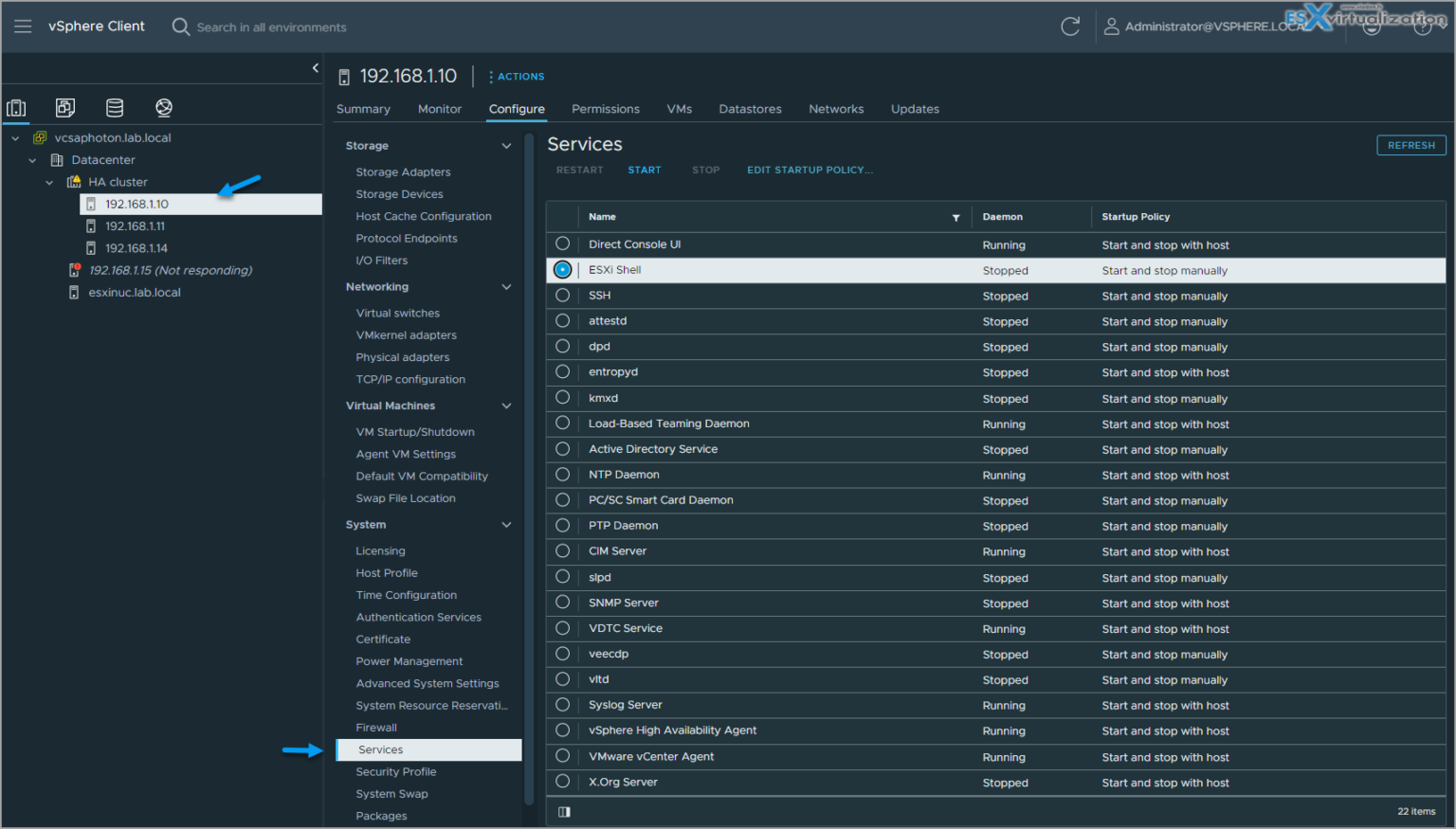Click the Refresh button for Services
This screenshot has height=829, width=1456.
tap(1410, 146)
